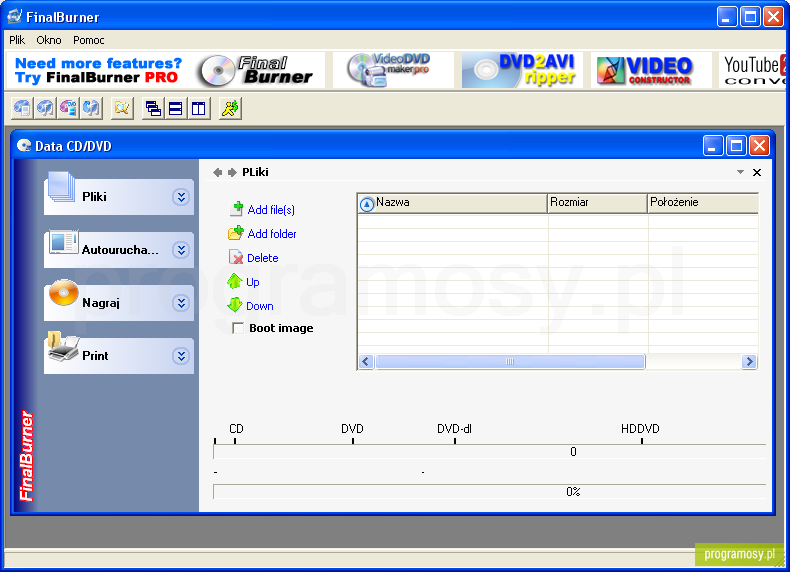Click the horizontal scrollbar thumb in file list
This screenshot has width=790, height=572.
510,361
